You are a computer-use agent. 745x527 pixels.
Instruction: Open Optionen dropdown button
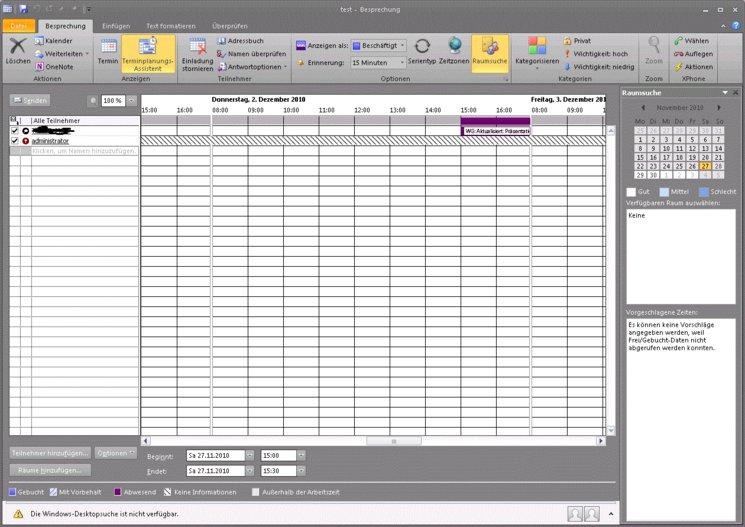coord(116,453)
